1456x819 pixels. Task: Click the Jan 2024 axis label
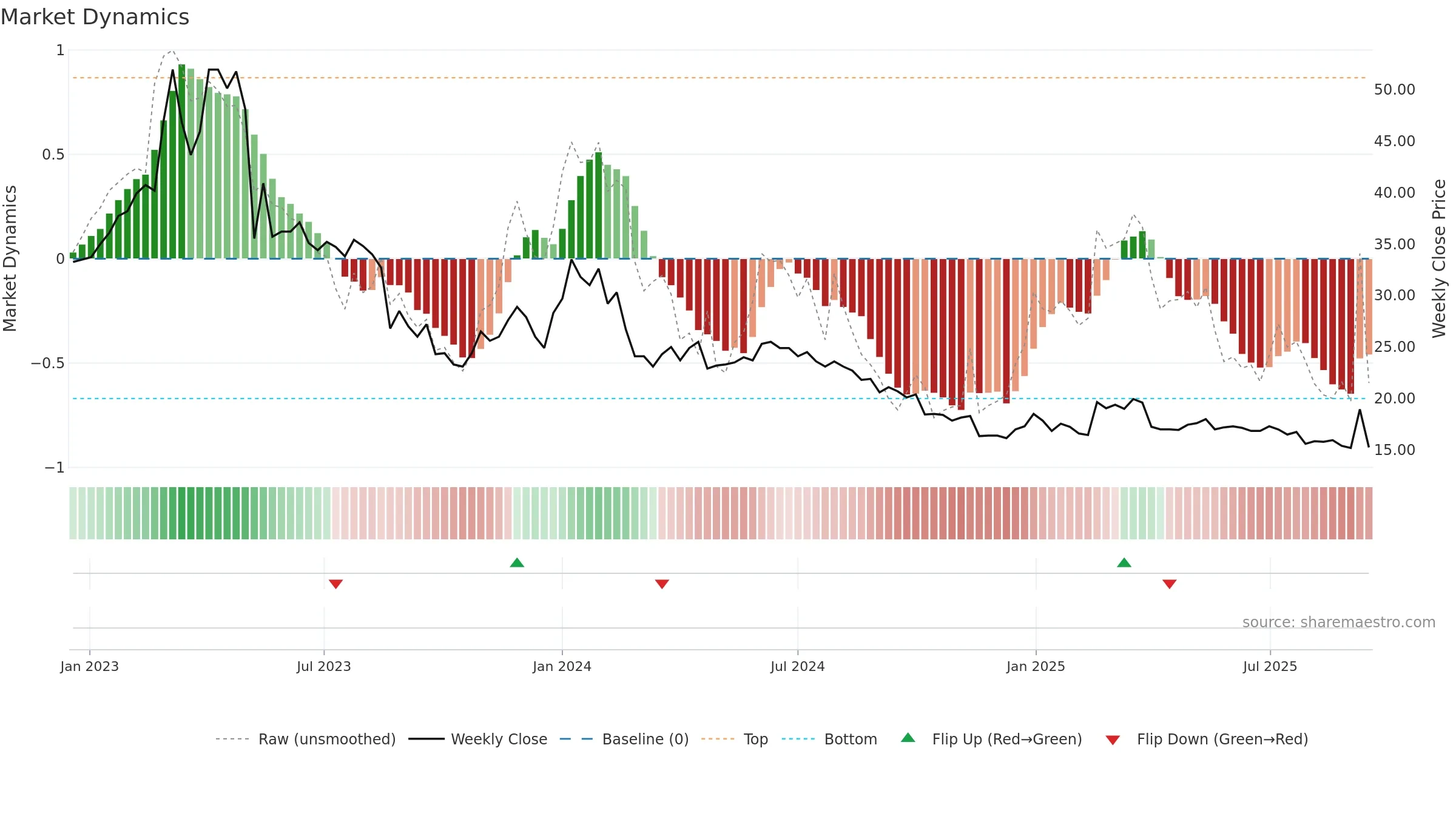pyautogui.click(x=562, y=666)
